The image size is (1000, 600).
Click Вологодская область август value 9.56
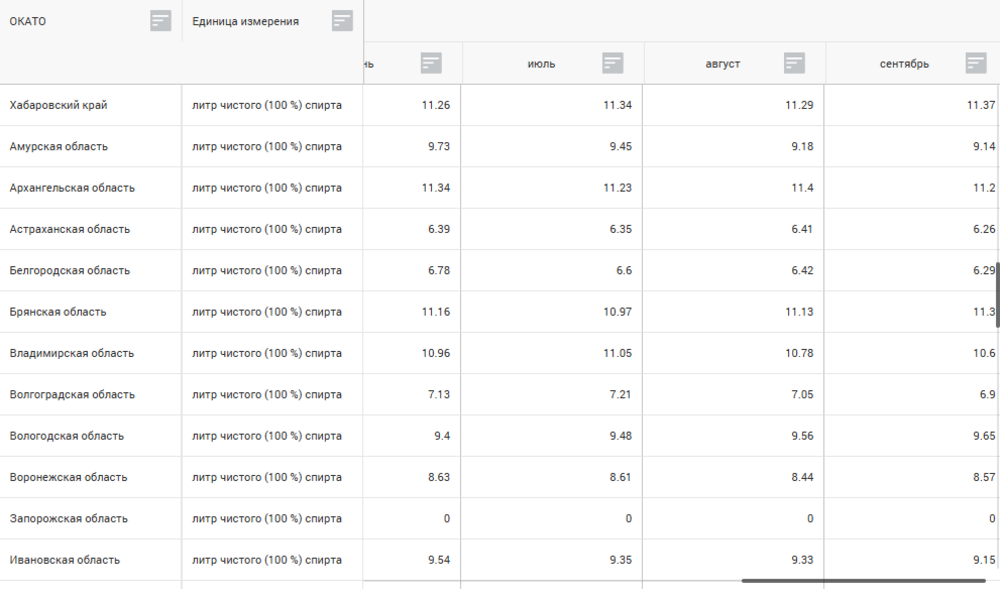click(x=799, y=436)
